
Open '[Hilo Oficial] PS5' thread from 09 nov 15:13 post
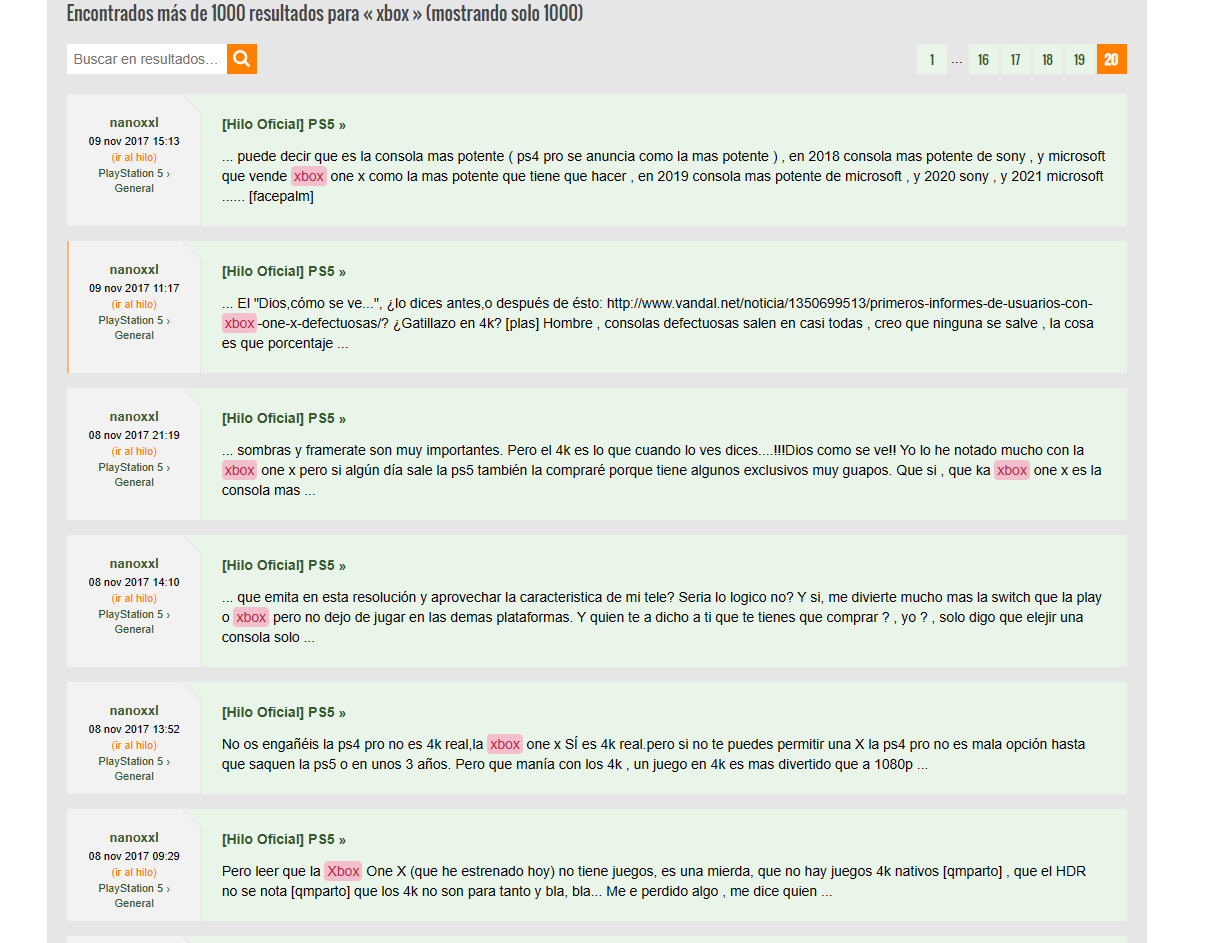284,125
